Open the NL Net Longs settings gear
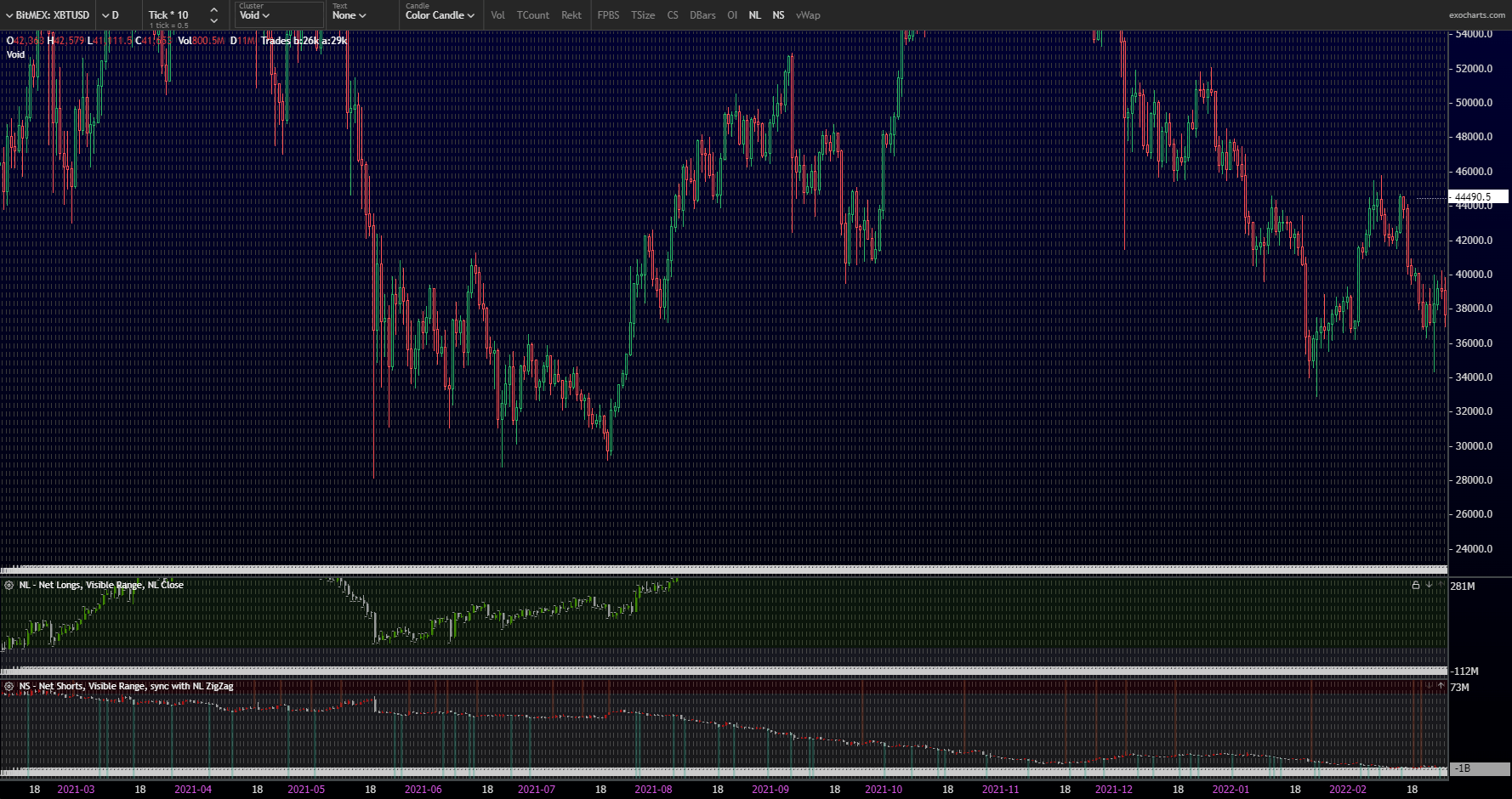1512x799 pixels. coord(9,585)
